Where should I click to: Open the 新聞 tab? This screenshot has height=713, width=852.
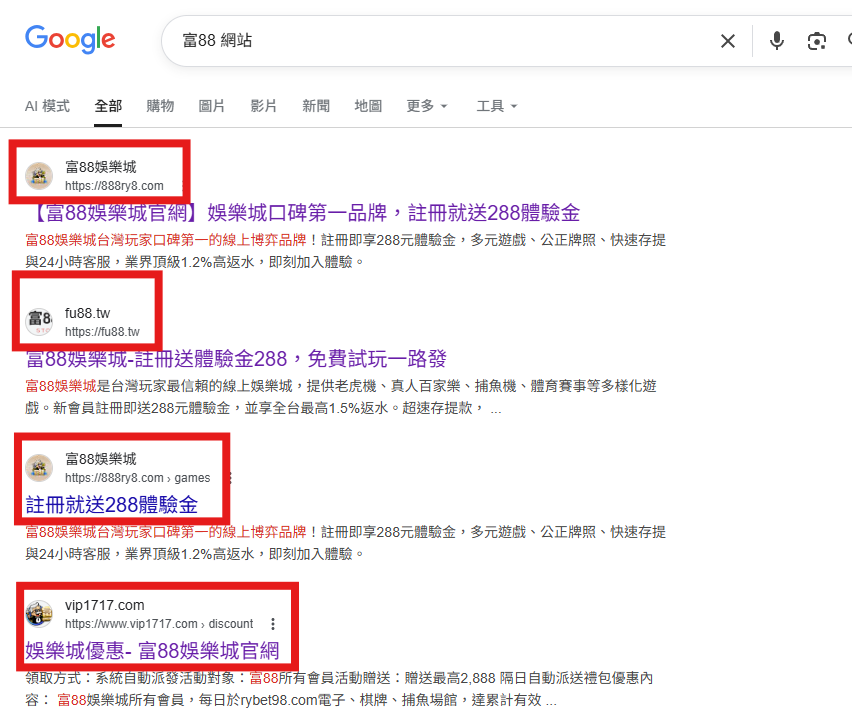click(316, 106)
